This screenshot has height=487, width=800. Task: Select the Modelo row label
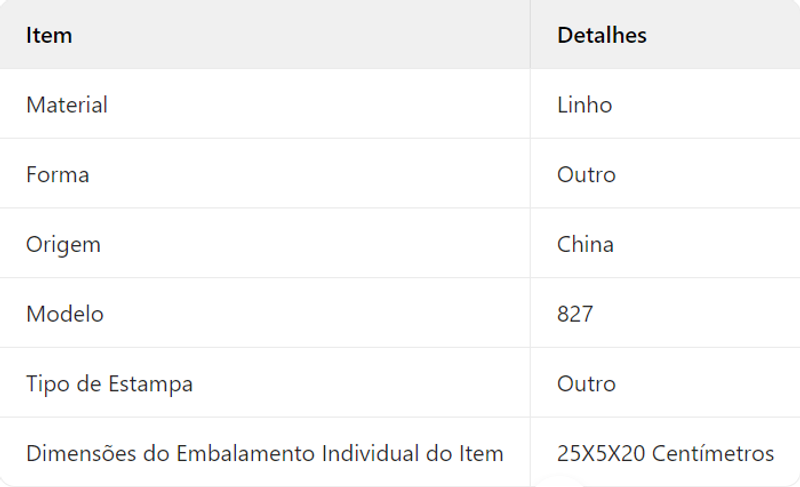pyautogui.click(x=65, y=314)
